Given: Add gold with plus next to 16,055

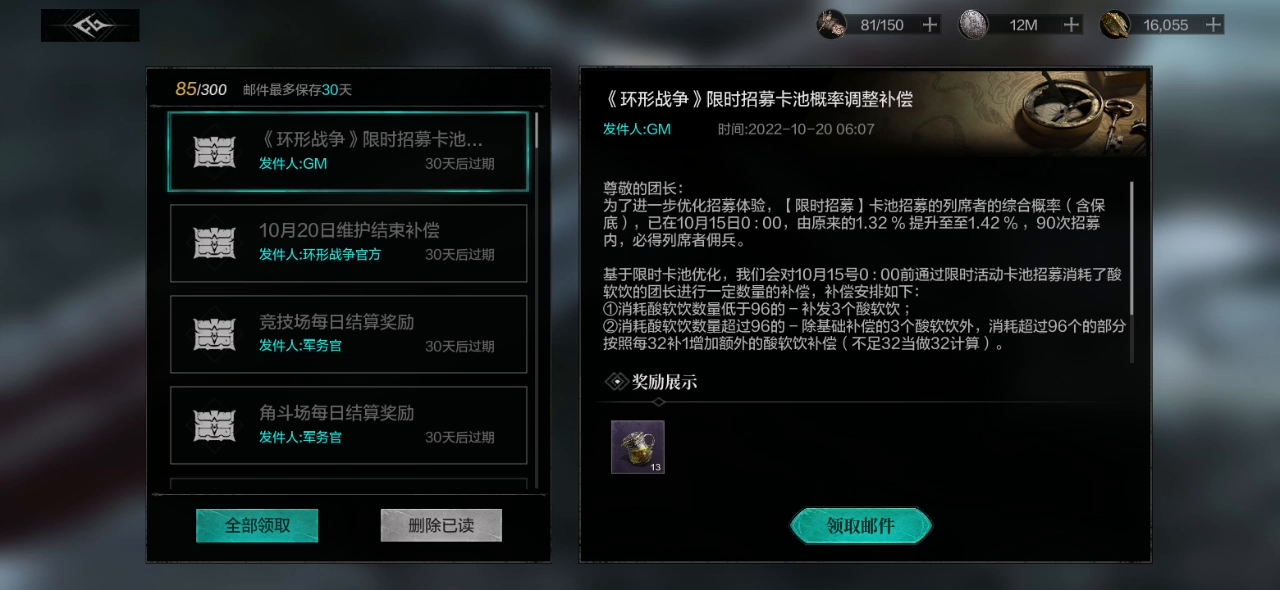Looking at the screenshot, I should (1213, 25).
